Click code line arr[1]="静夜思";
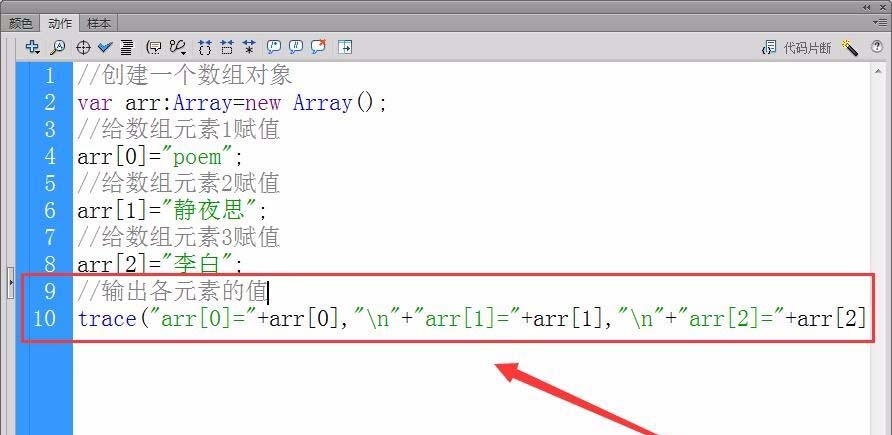 [x=172, y=210]
